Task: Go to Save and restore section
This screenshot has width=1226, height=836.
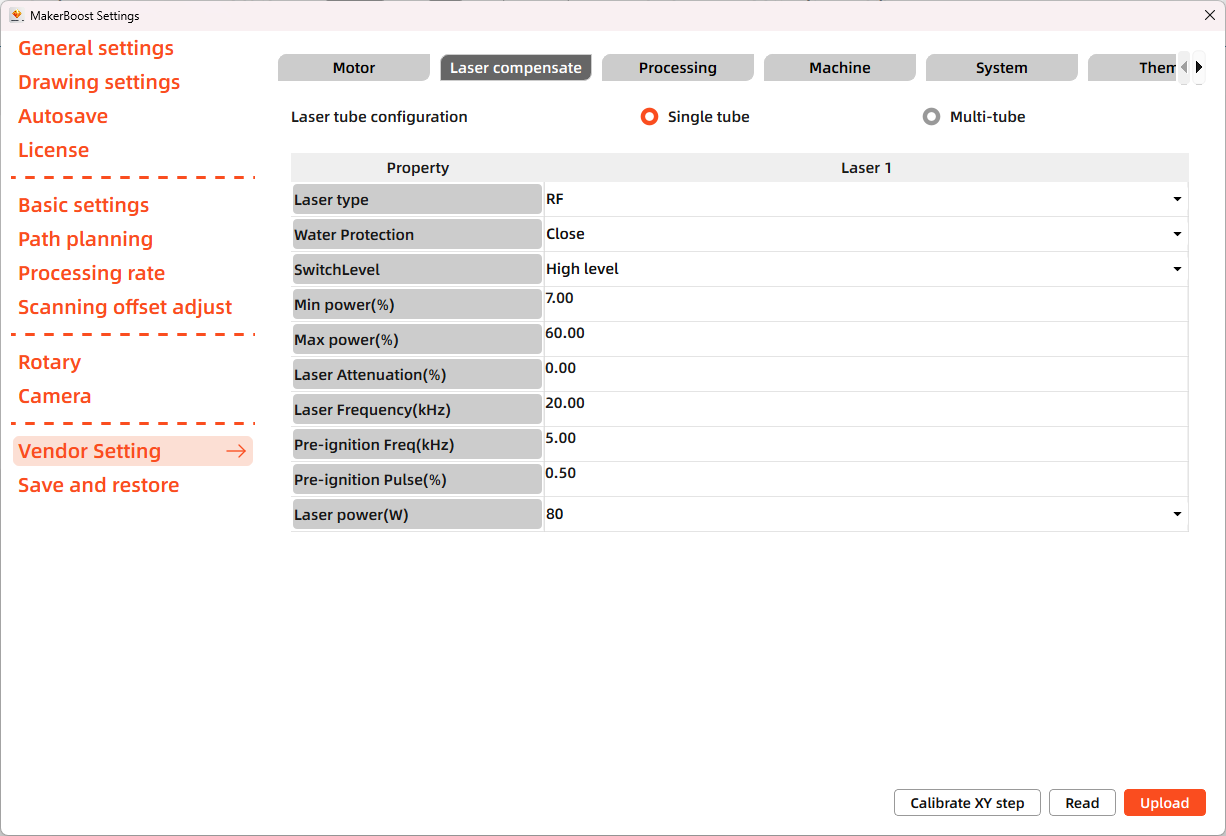Action: (98, 485)
